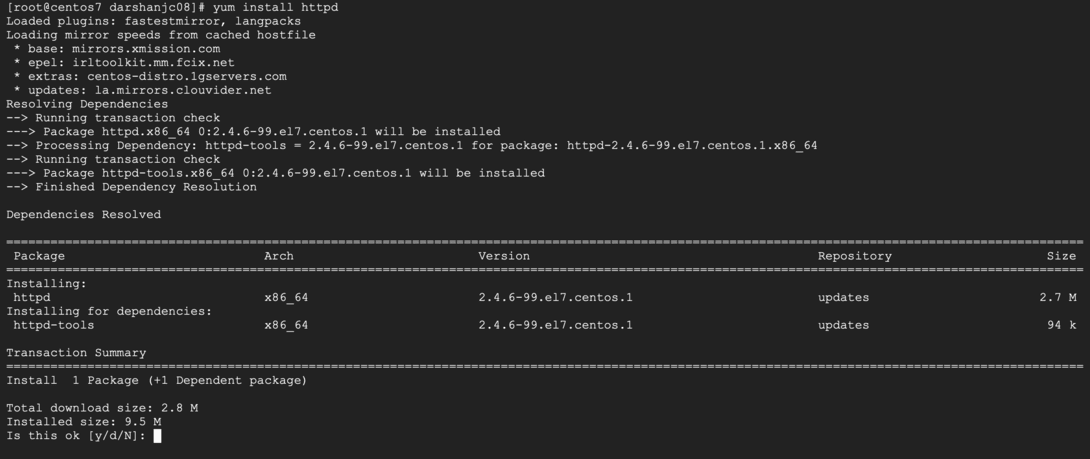Click the httpd-tools package name in table
This screenshot has width=1090, height=459.
click(x=54, y=325)
